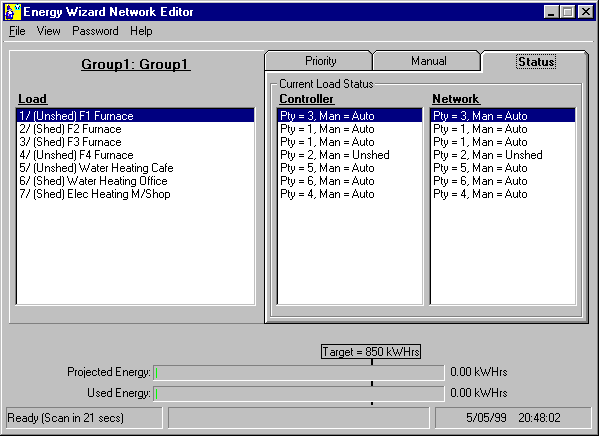
Task: Click the Energy Wizard title bar app icon
Action: click(x=12, y=11)
